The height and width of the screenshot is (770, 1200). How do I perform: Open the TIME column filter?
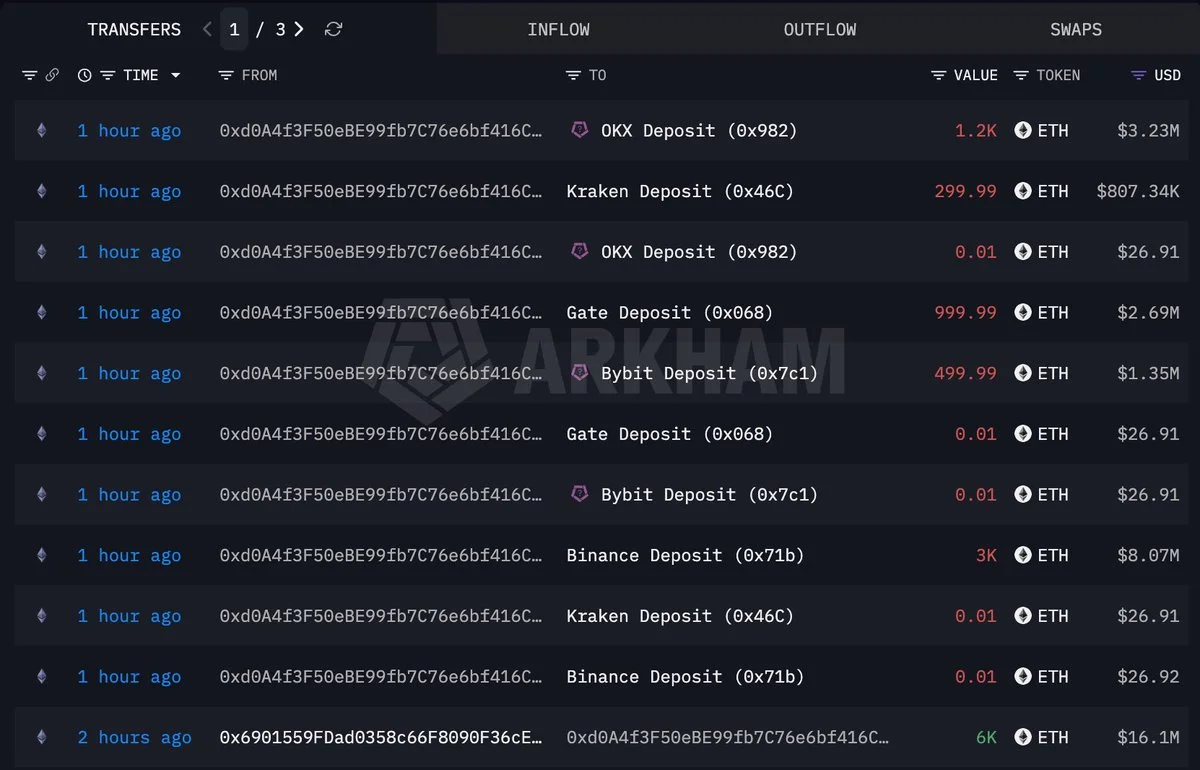tap(107, 75)
